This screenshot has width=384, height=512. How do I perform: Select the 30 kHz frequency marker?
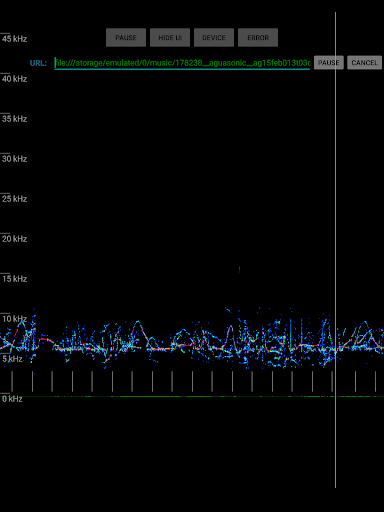click(14, 159)
